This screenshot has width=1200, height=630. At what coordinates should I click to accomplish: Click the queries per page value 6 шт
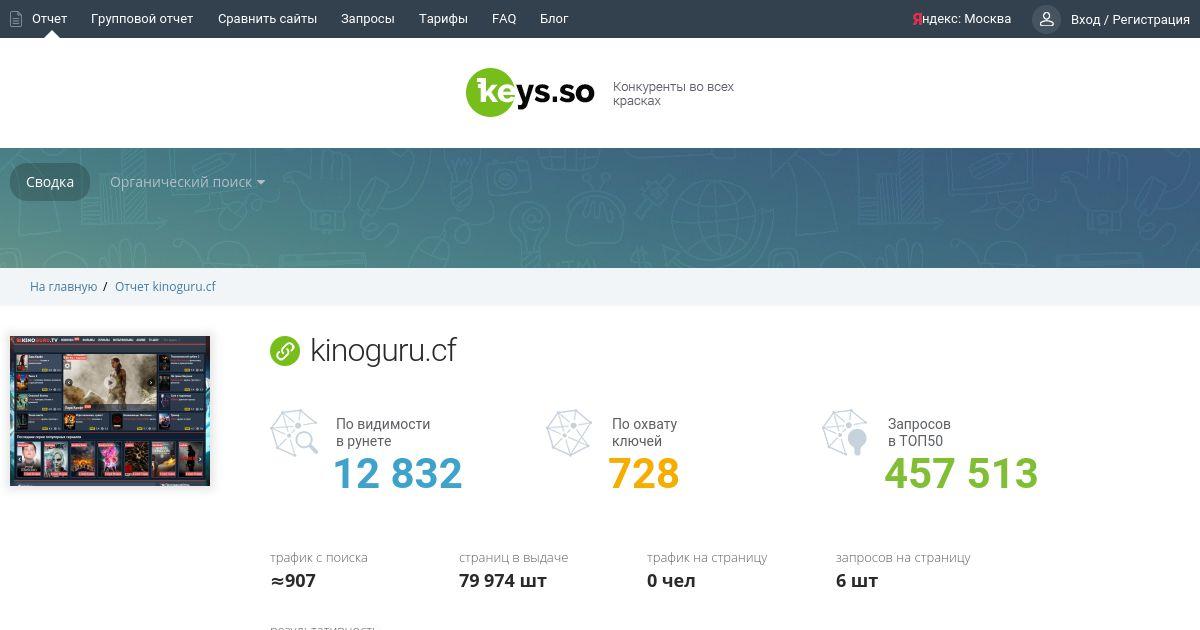click(x=857, y=581)
